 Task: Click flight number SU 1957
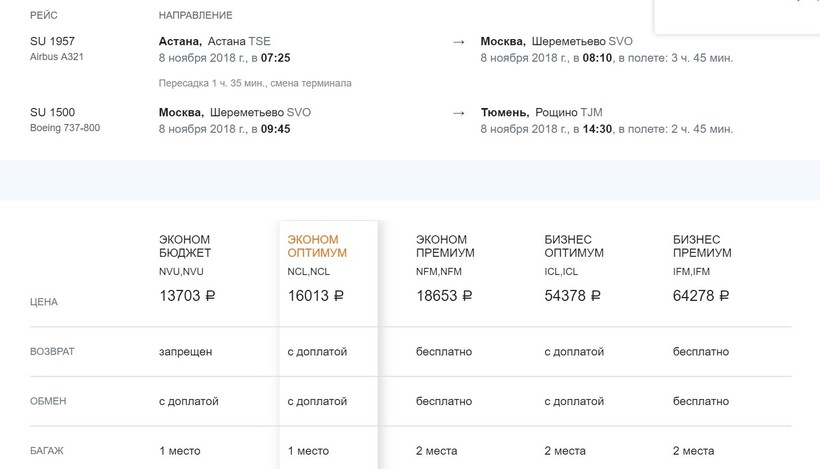(x=53, y=42)
